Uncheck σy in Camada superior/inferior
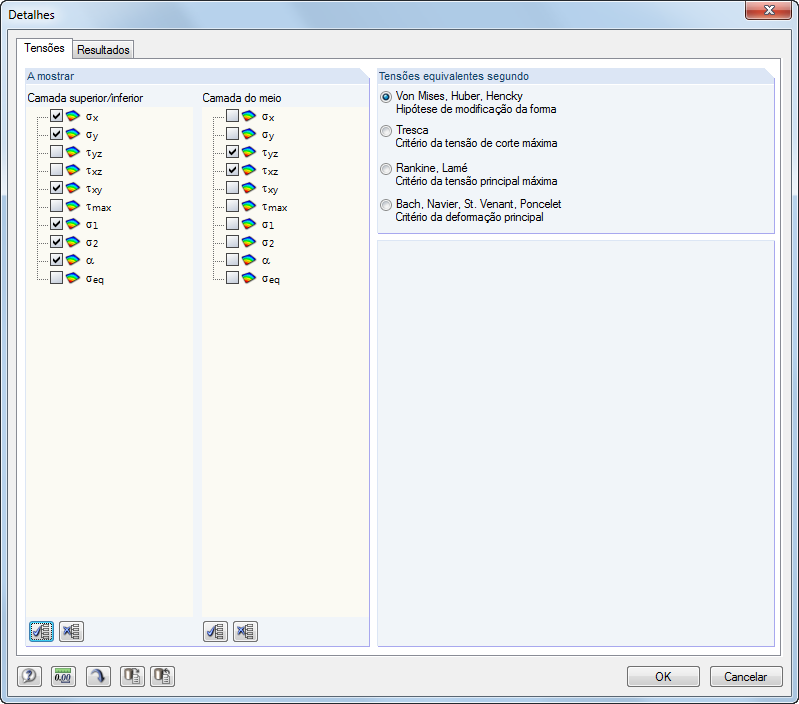Viewport: 799px width, 704px height. 57,134
